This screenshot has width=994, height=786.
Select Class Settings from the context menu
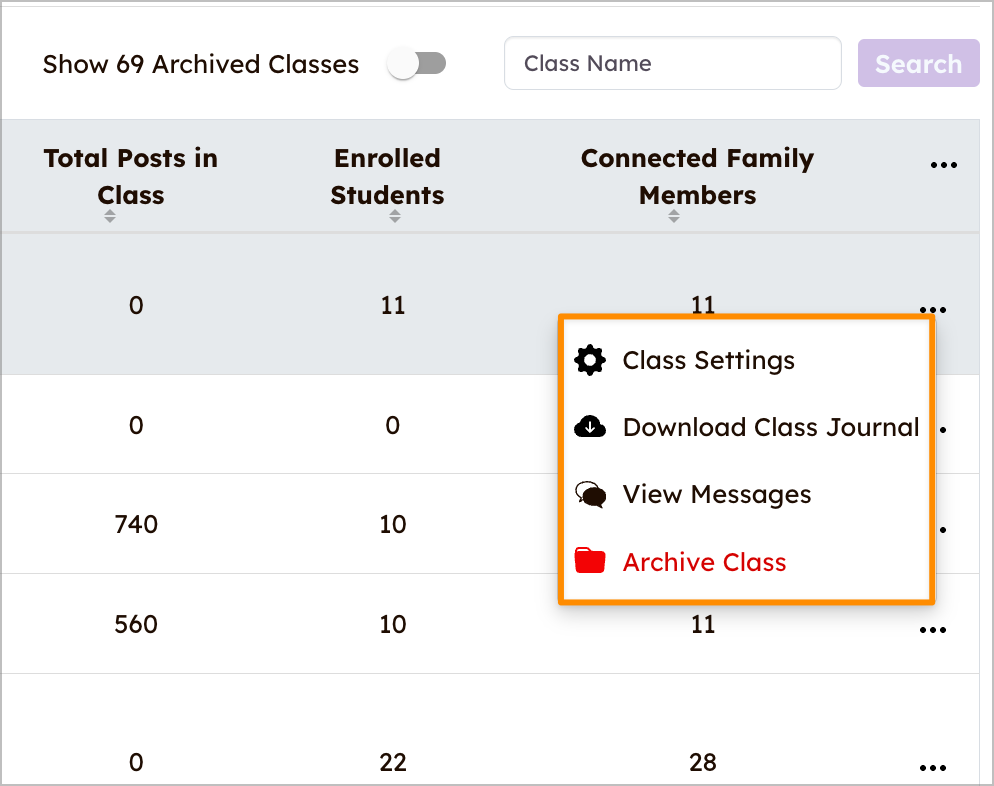pos(708,360)
